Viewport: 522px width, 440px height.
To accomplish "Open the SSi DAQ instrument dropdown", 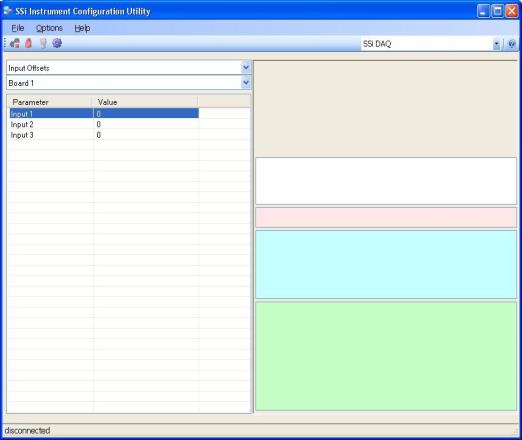I will (496, 44).
